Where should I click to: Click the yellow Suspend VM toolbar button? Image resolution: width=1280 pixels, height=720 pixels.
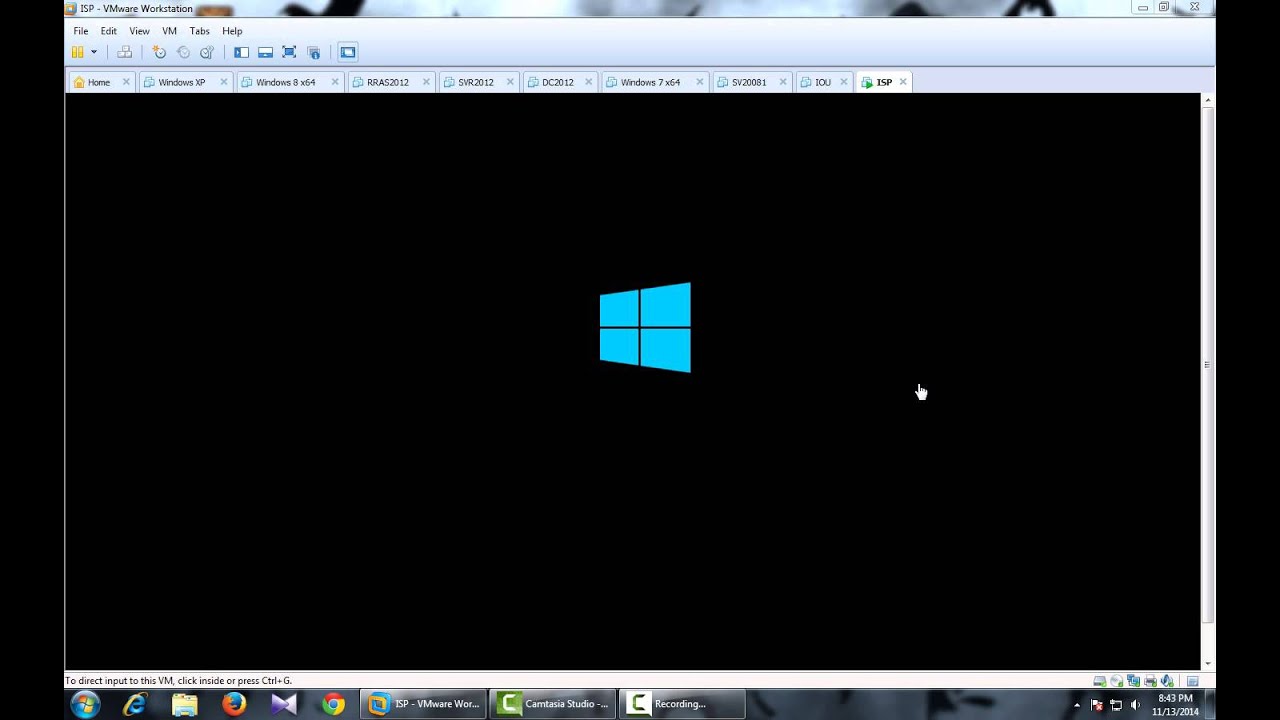77,52
